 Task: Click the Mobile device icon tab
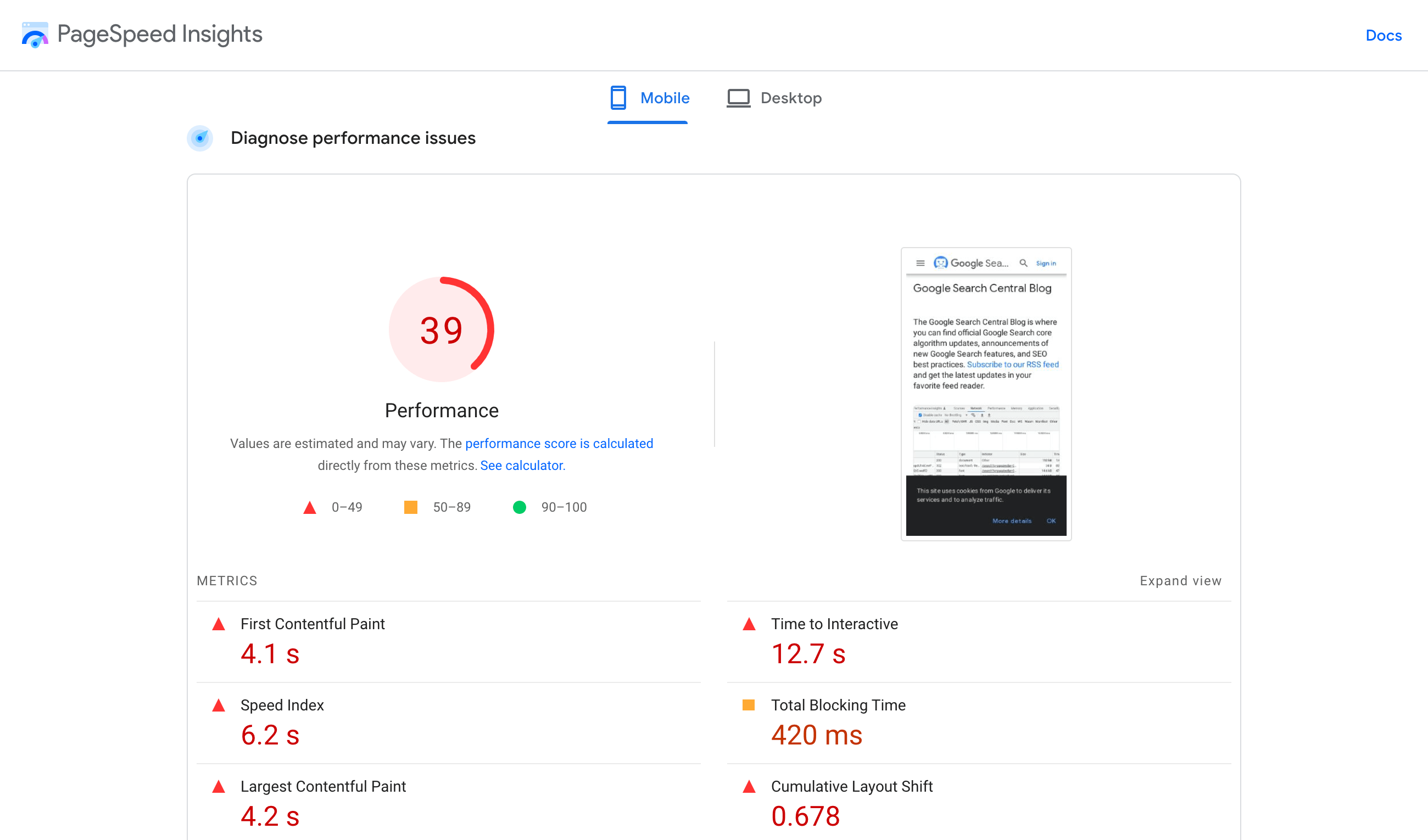click(618, 97)
